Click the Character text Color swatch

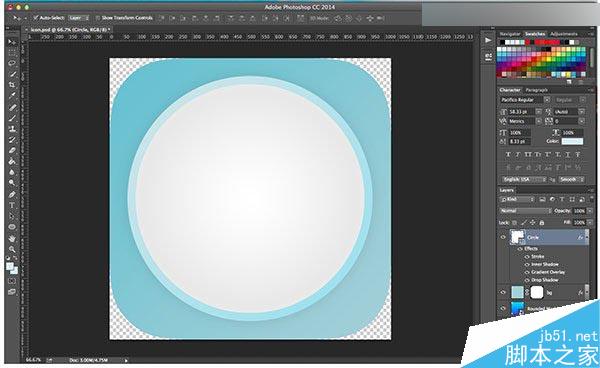572,141
